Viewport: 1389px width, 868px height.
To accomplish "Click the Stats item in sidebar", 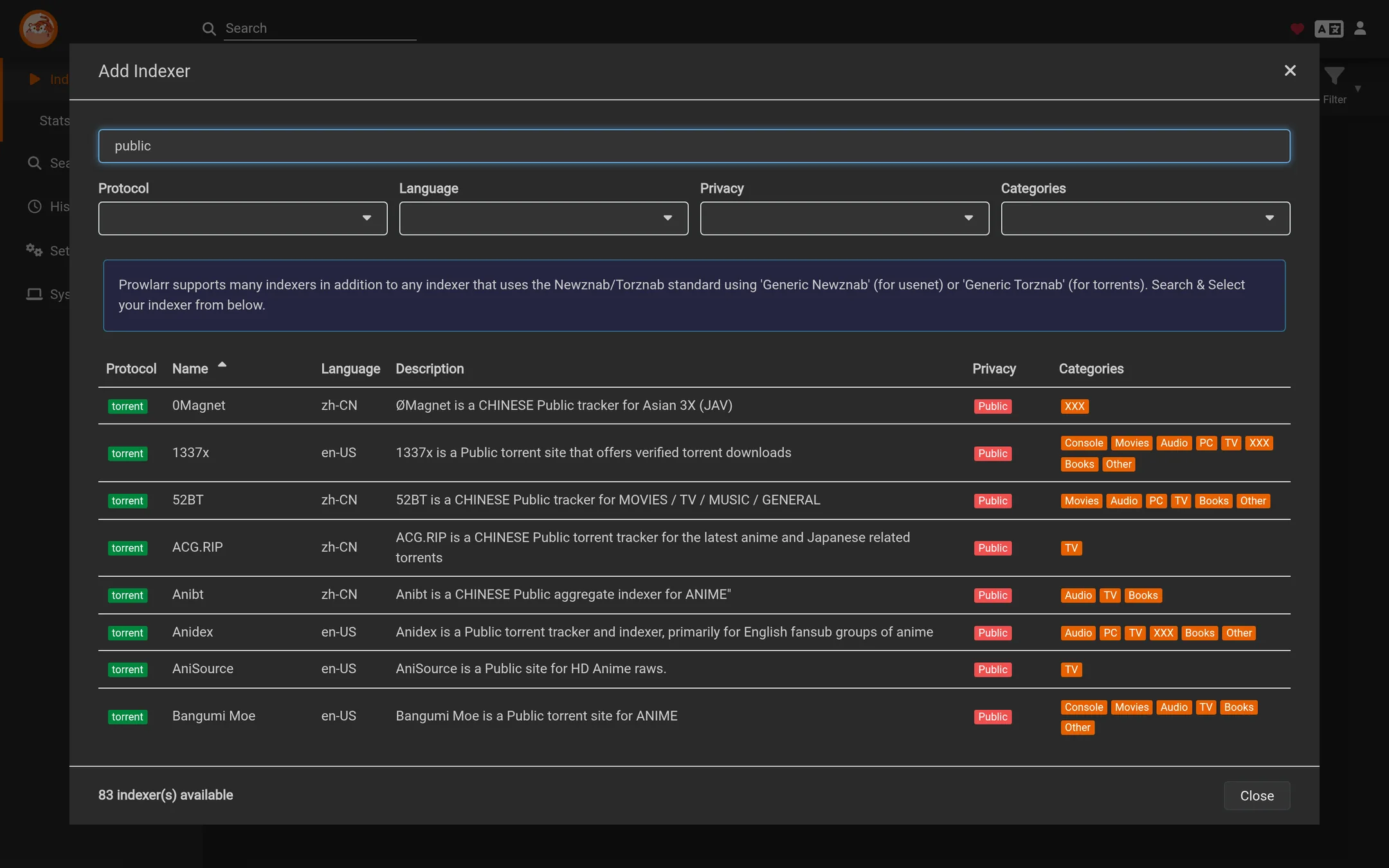I will [54, 121].
